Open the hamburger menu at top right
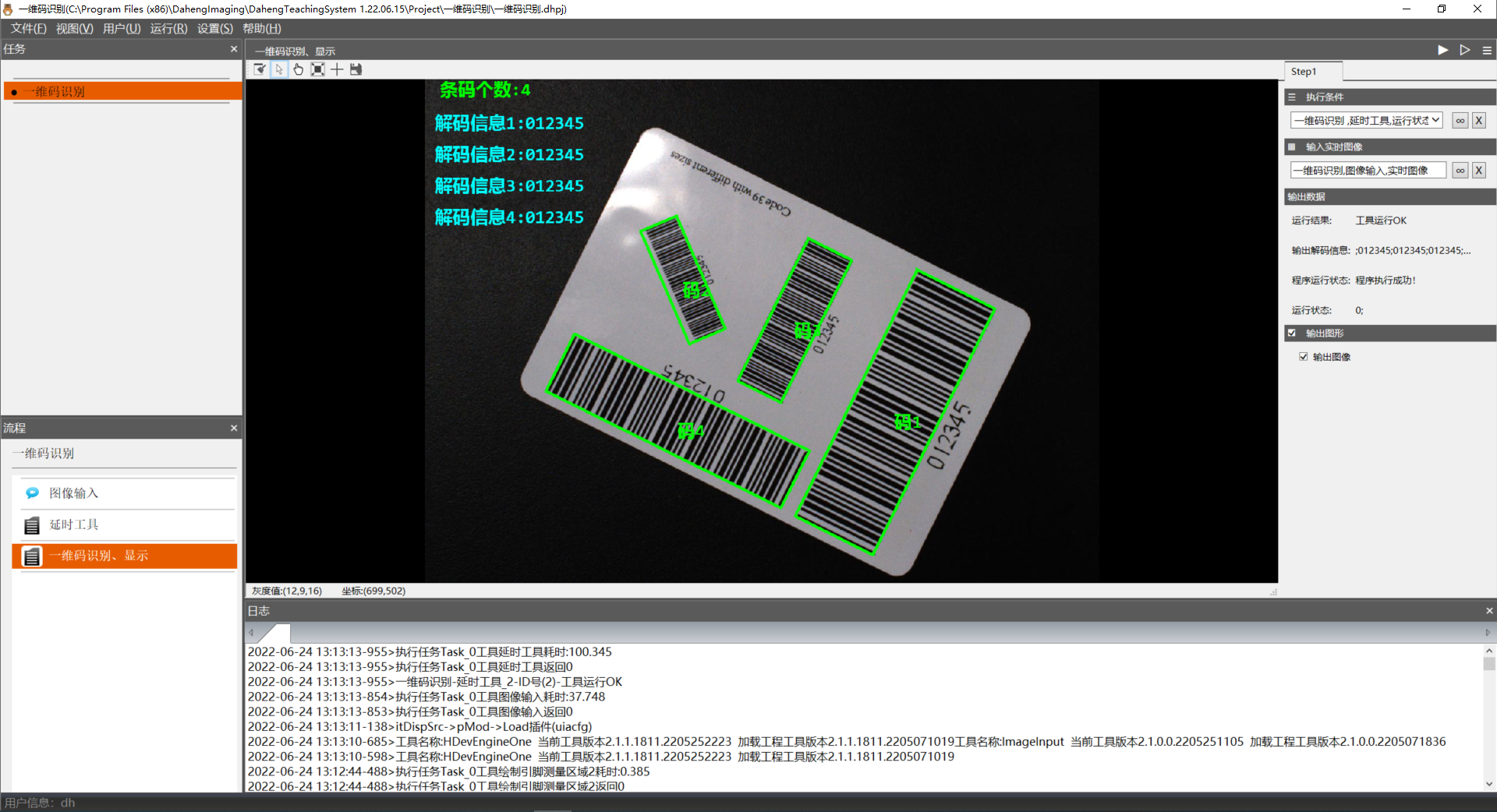 pyautogui.click(x=1487, y=50)
